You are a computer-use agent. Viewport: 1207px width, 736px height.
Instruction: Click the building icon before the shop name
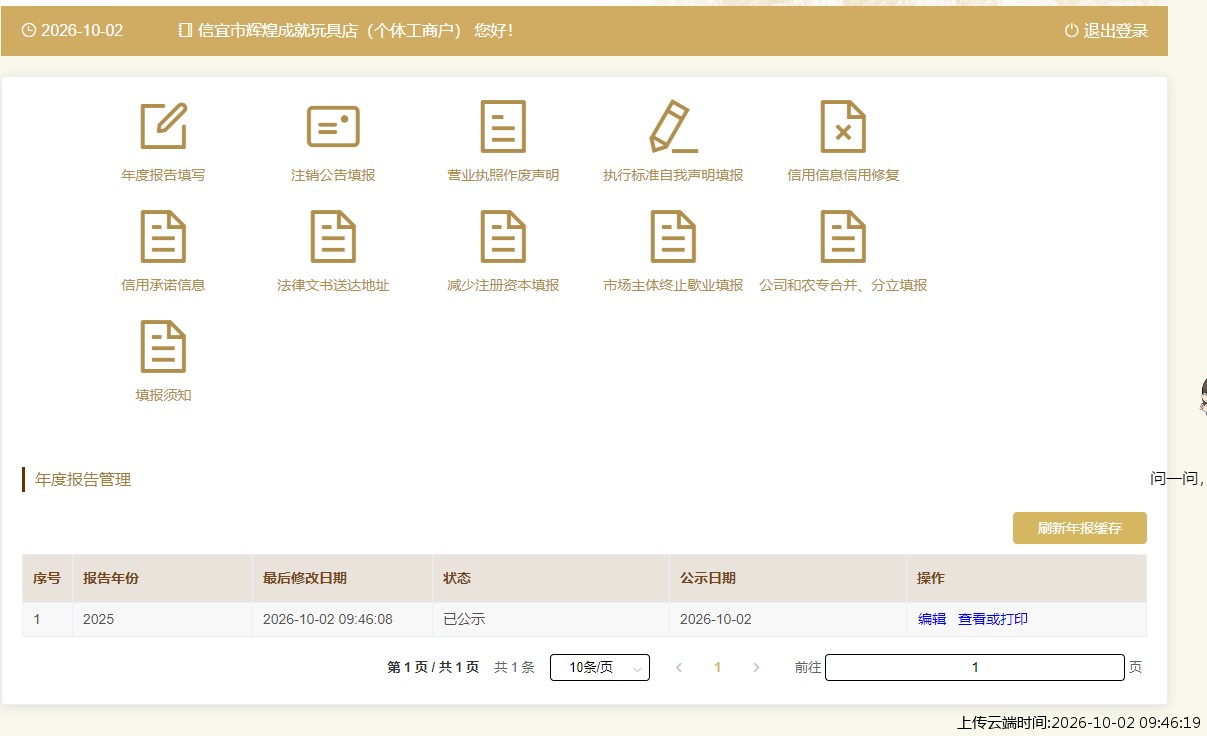click(185, 30)
